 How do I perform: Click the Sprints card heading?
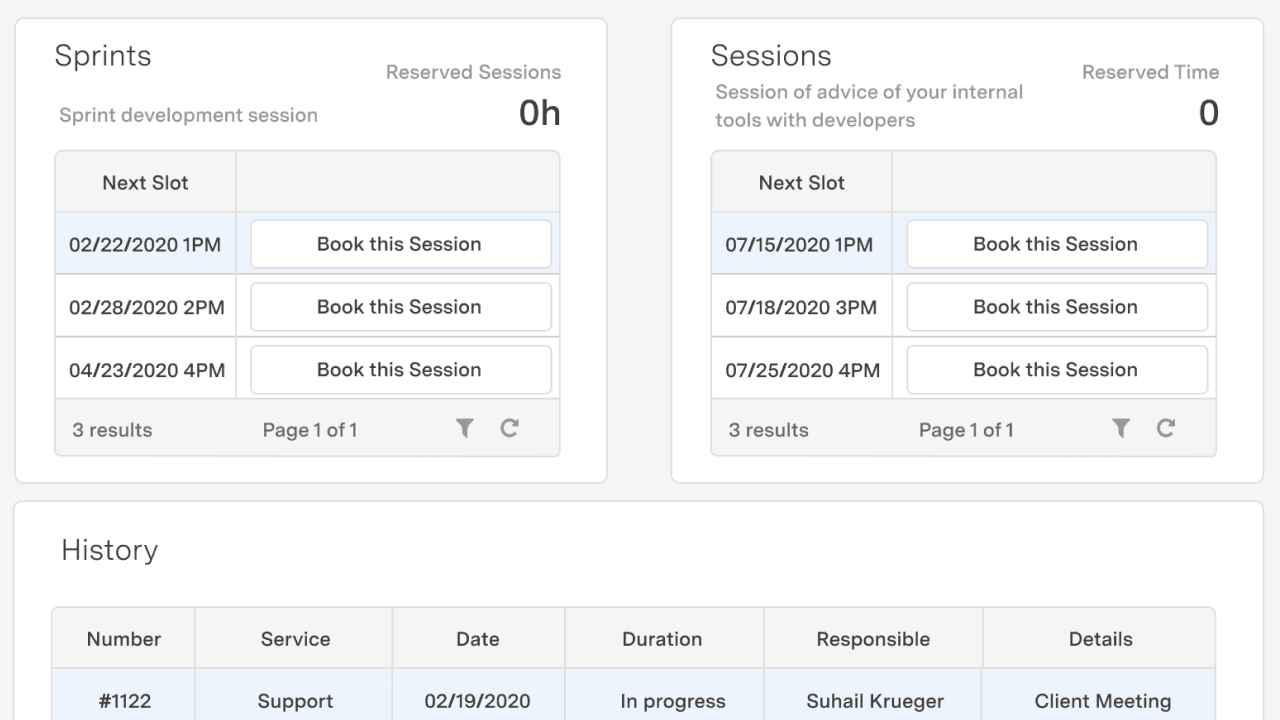pos(103,56)
